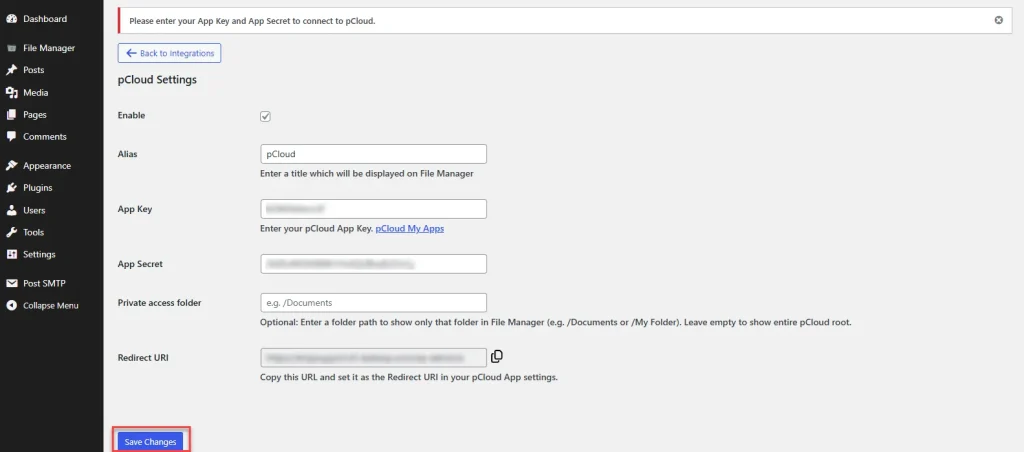The height and width of the screenshot is (452, 1024).
Task: Click the 'App Secret' label
Action: click(140, 264)
